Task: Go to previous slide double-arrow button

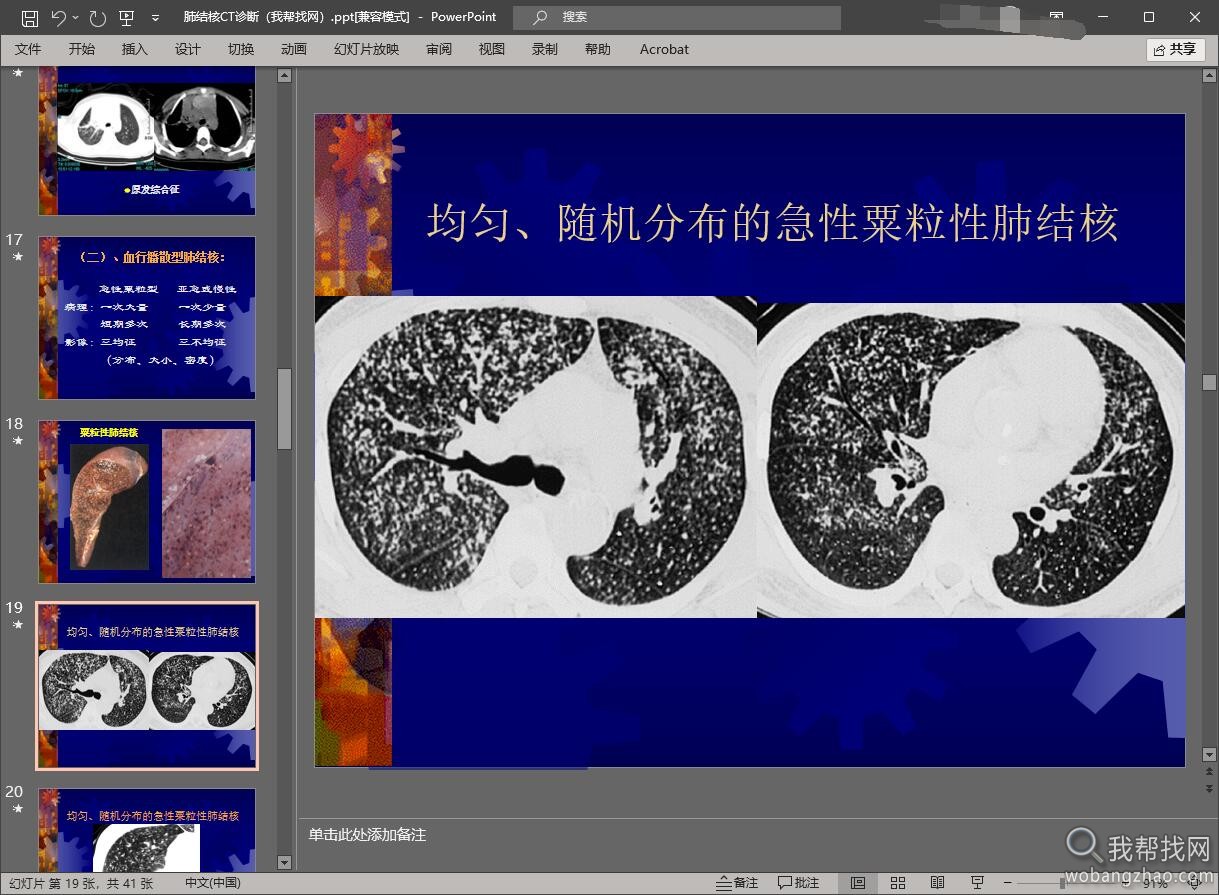Action: tap(1209, 771)
